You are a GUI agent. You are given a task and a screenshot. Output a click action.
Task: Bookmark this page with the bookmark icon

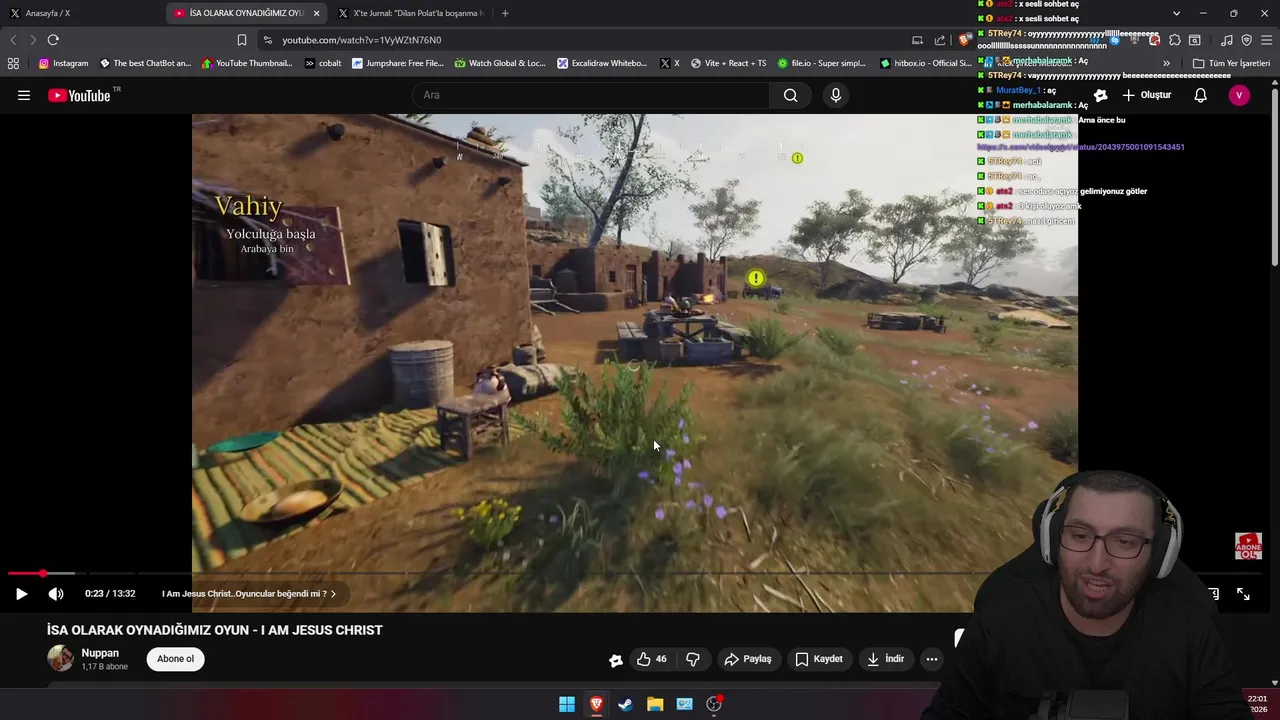[241, 40]
